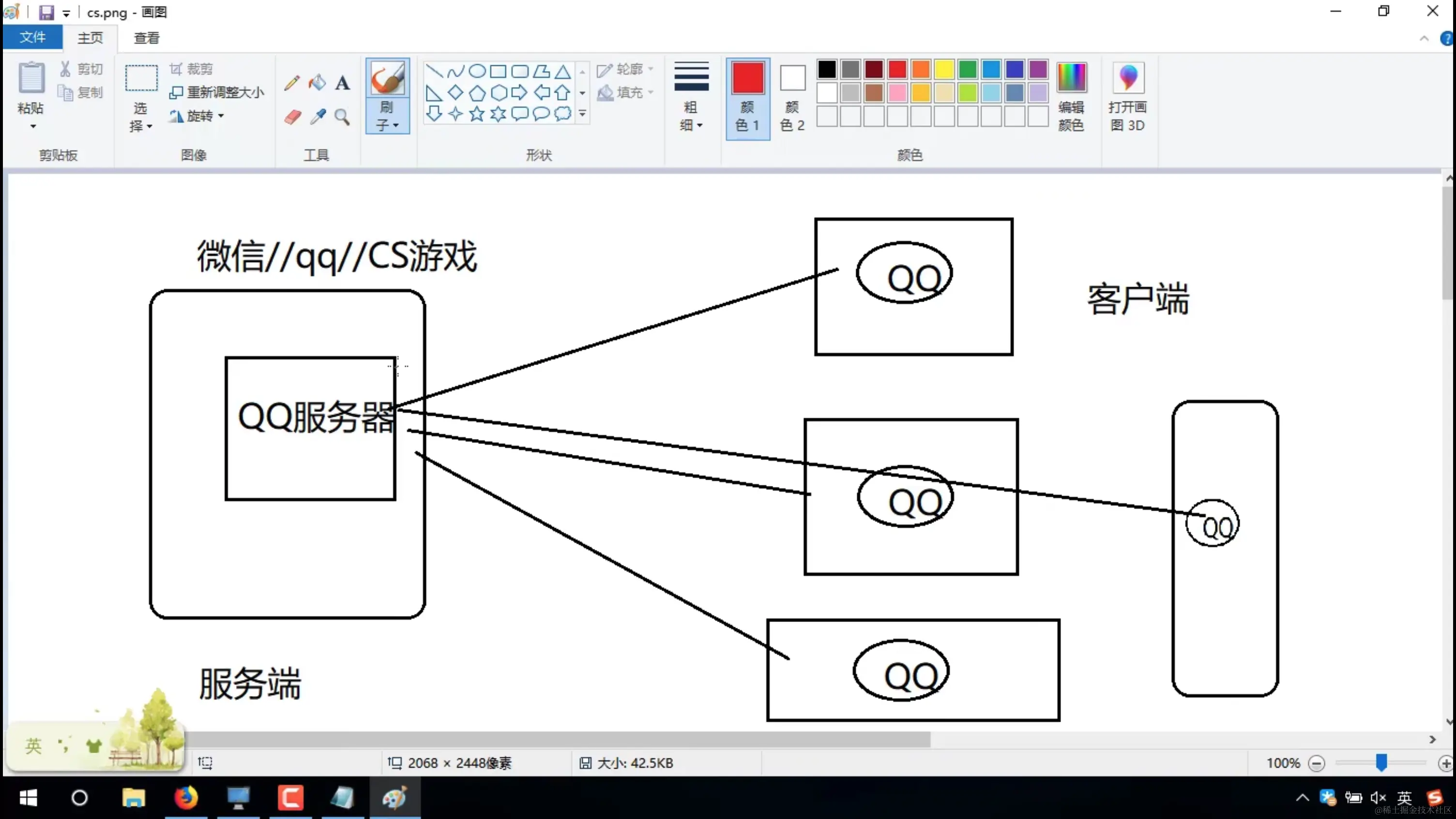1456x819 pixels.
Task: Click Open Paint 3D icon
Action: click(1128, 78)
